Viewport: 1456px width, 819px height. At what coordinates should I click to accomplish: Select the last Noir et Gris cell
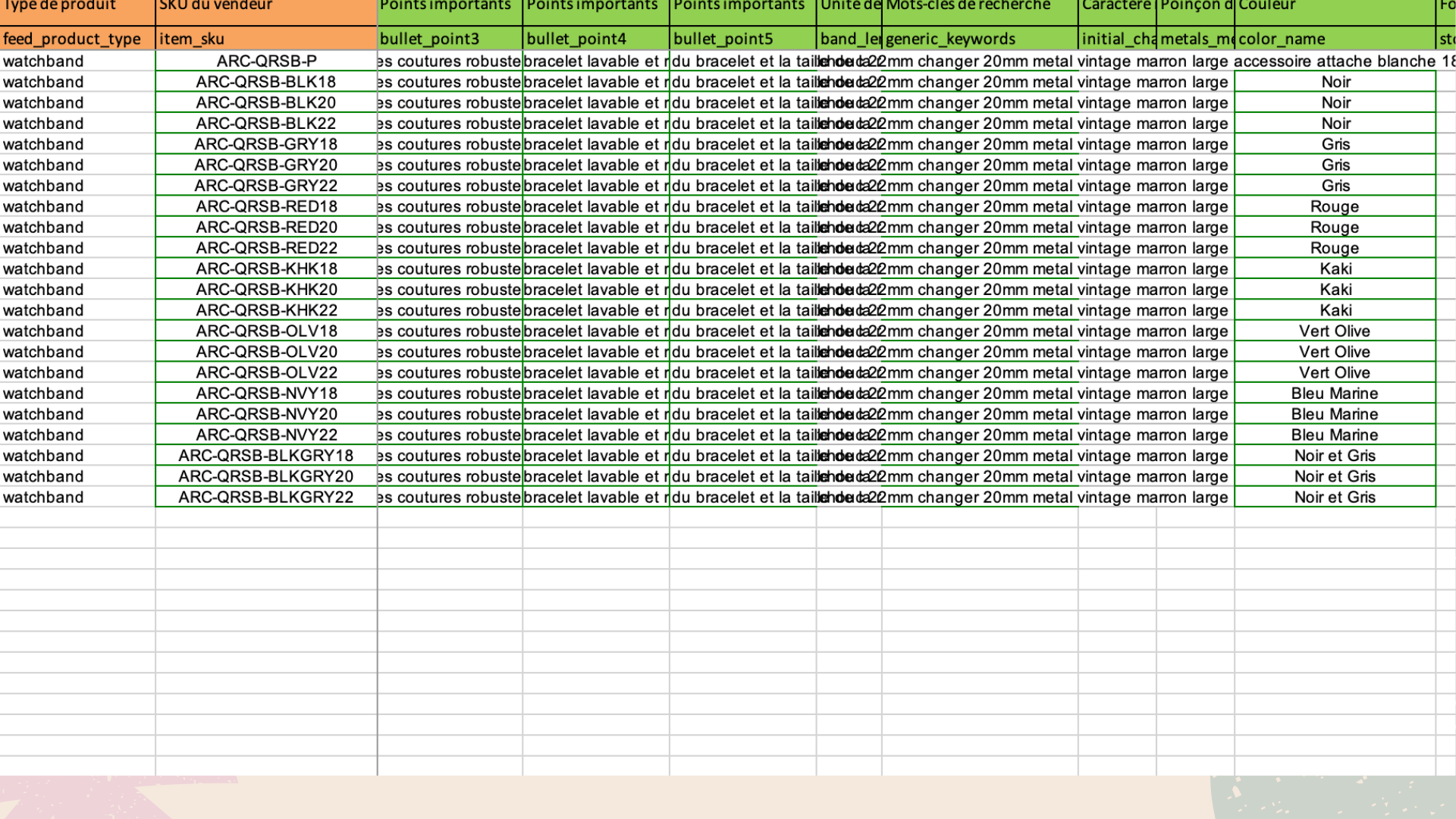point(1334,497)
